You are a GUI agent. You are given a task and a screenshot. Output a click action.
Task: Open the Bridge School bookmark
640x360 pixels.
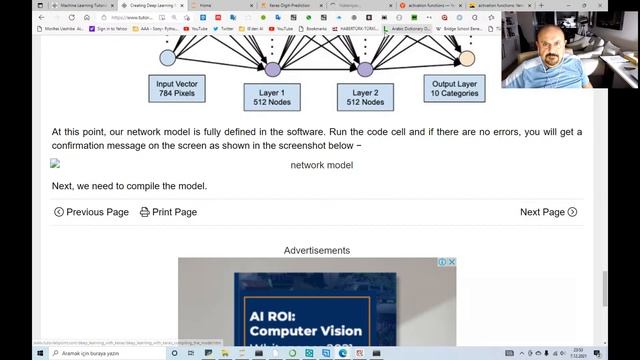[x=460, y=29]
